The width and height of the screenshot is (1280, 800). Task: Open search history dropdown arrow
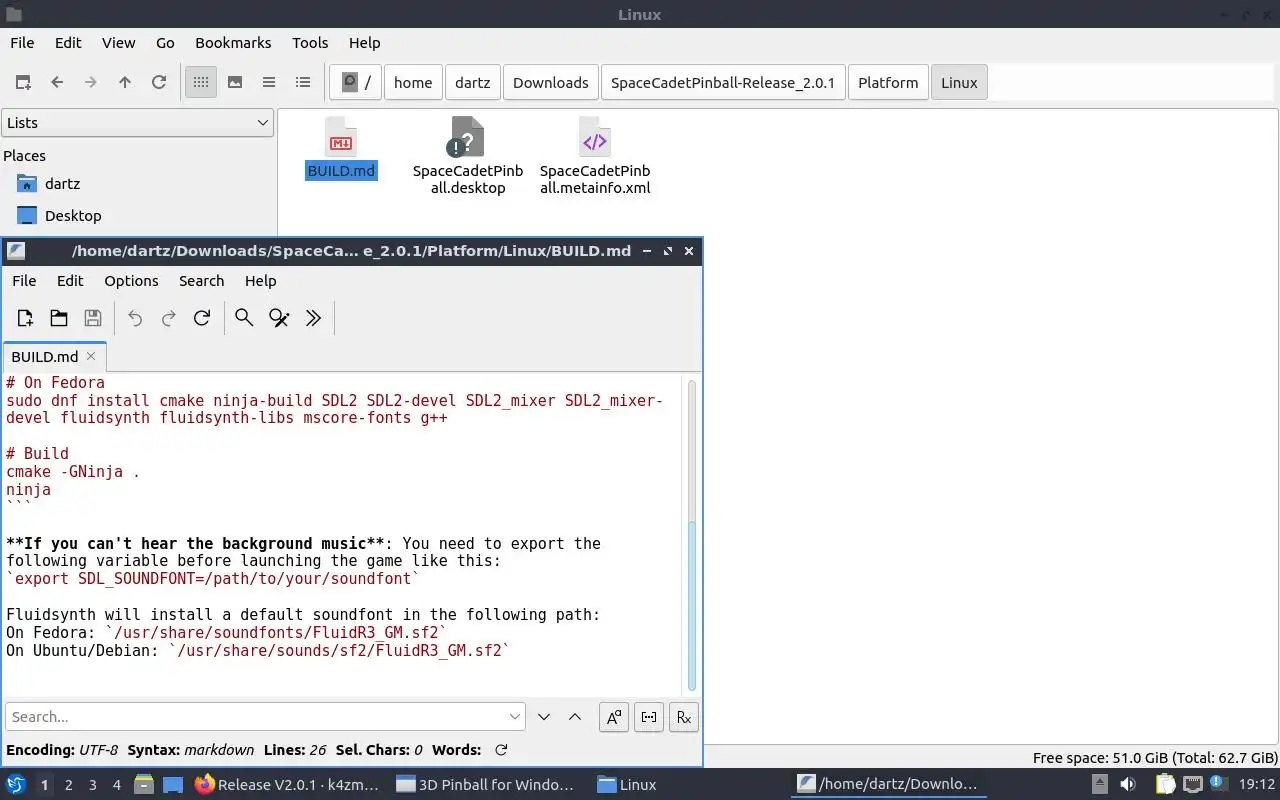[515, 717]
